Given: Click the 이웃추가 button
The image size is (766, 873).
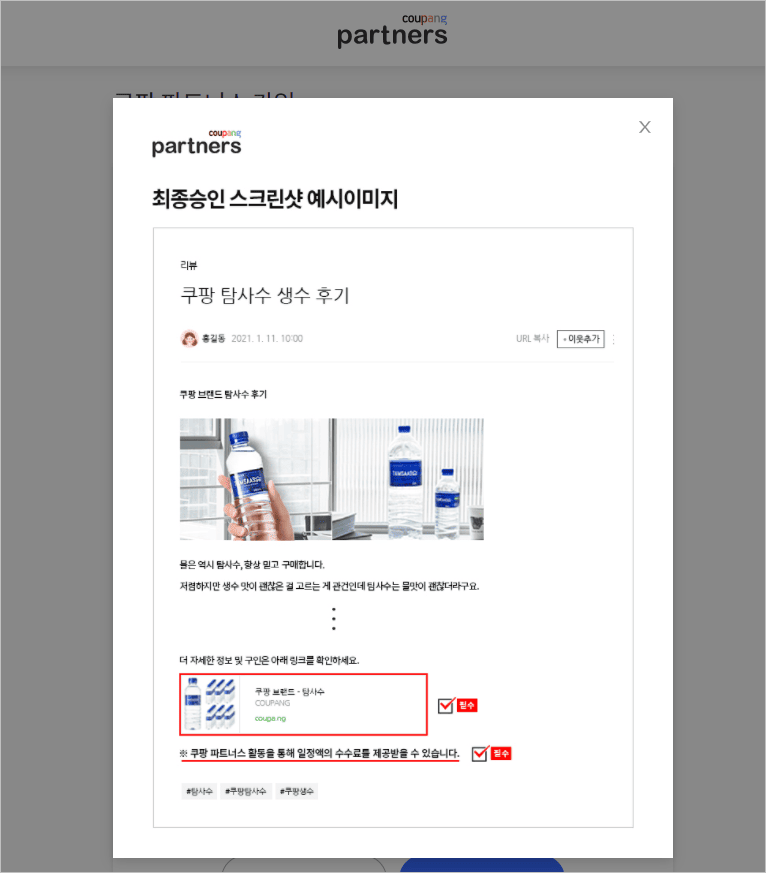Looking at the screenshot, I should pyautogui.click(x=581, y=339).
